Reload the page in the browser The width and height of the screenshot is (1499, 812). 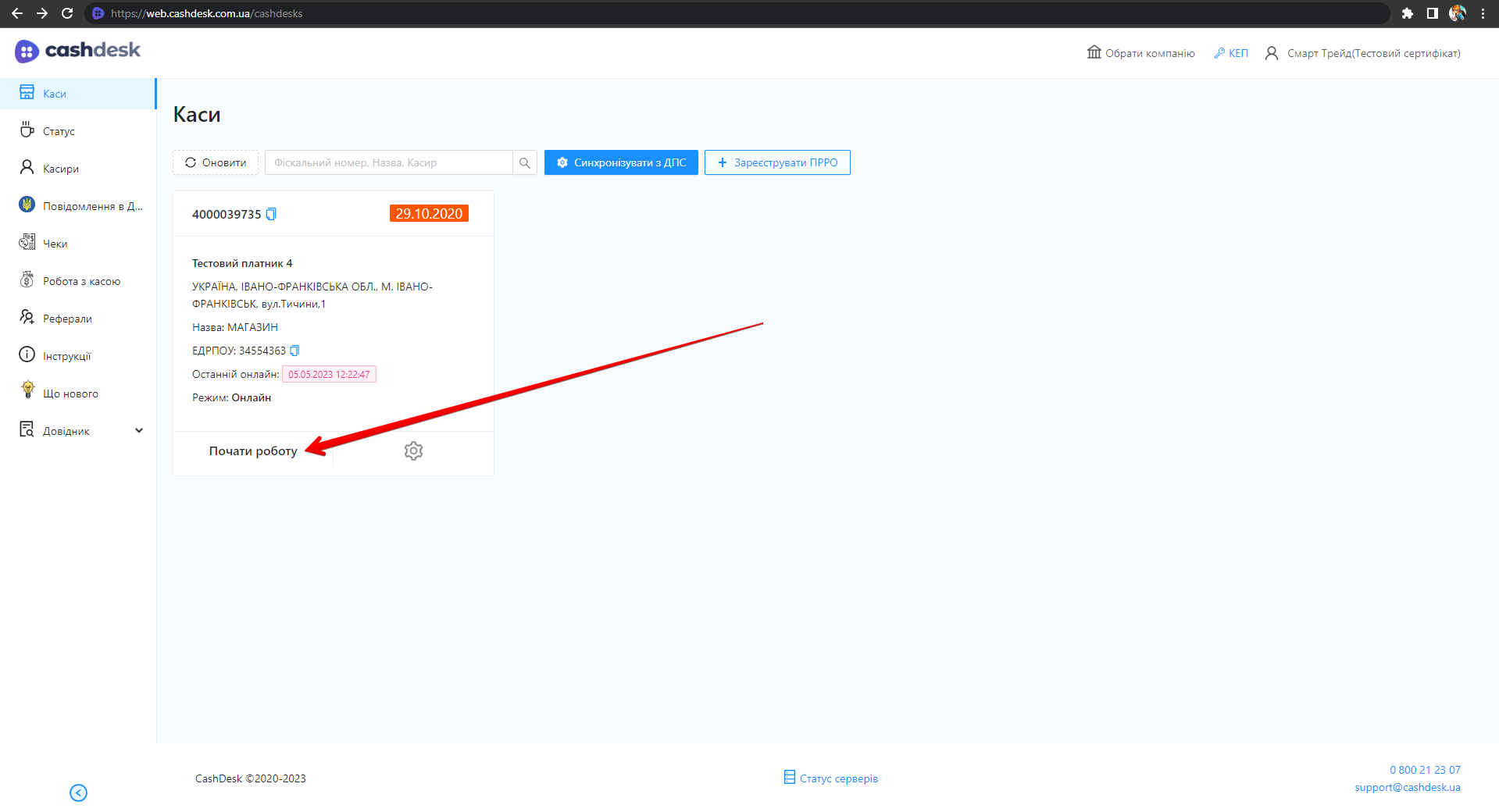tap(67, 13)
